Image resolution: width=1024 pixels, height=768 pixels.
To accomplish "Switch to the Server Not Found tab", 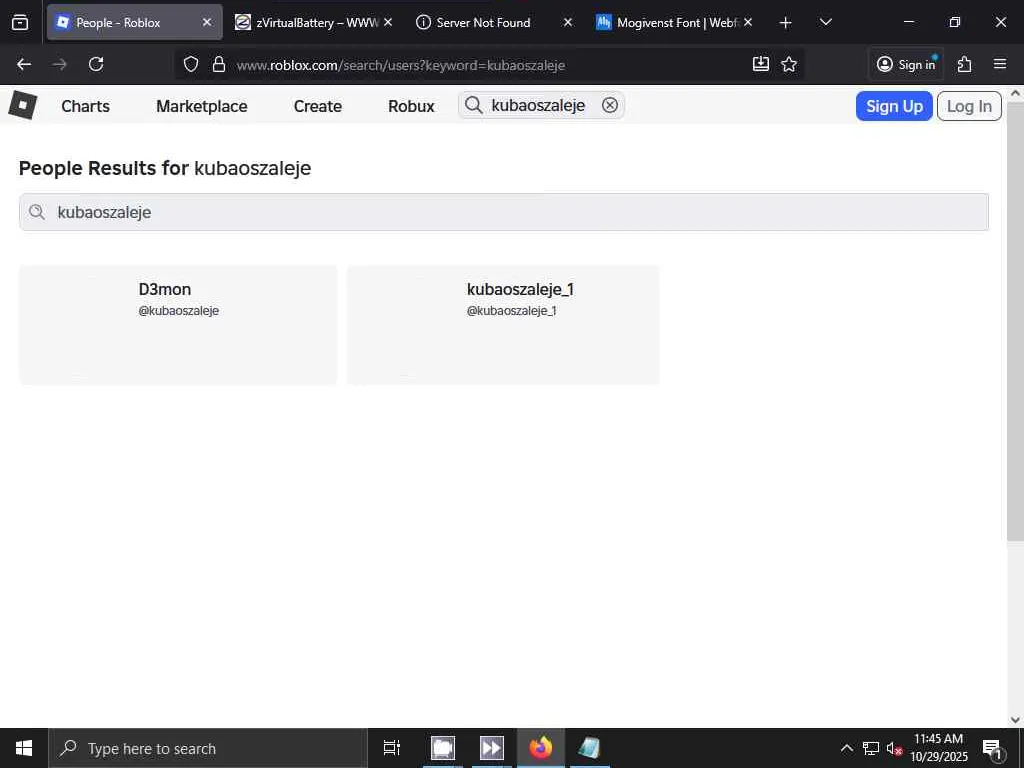I will point(494,22).
